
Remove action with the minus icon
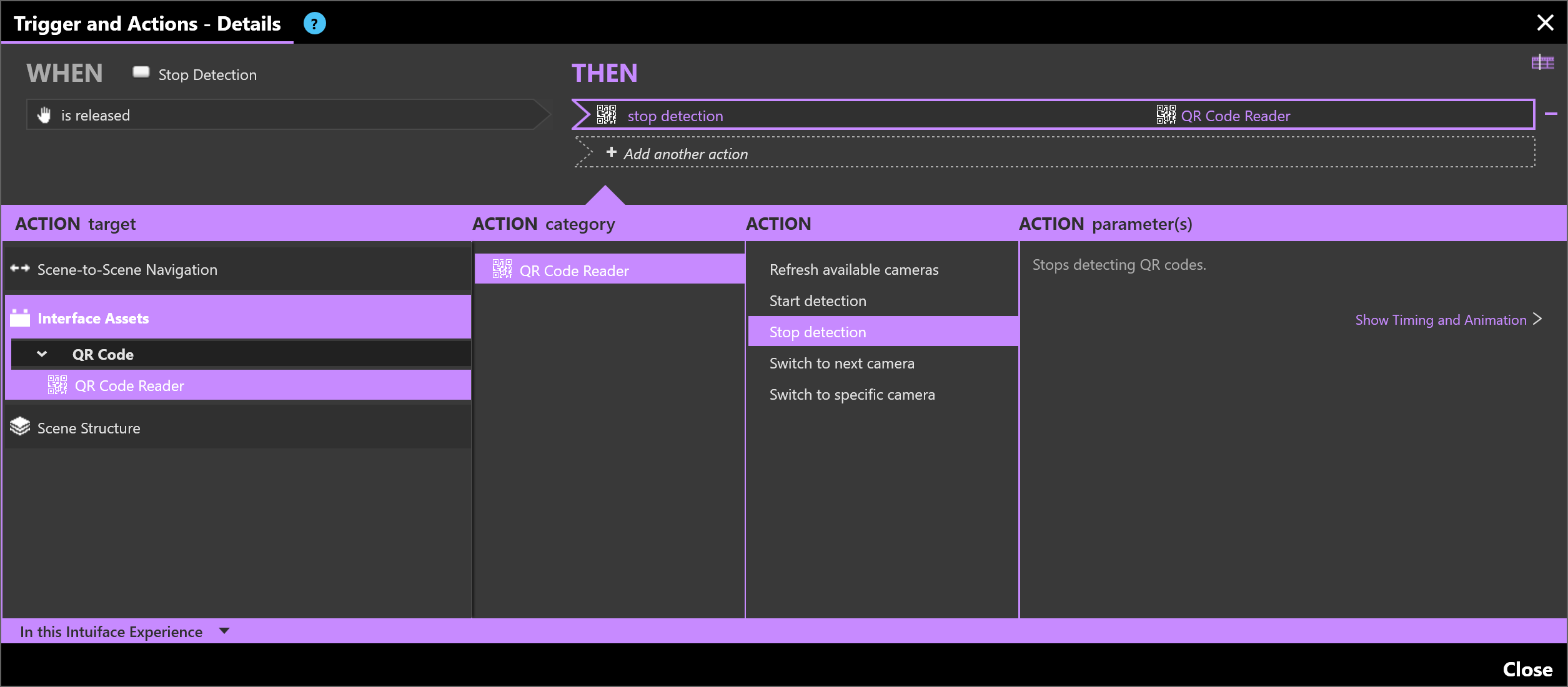coord(1551,114)
